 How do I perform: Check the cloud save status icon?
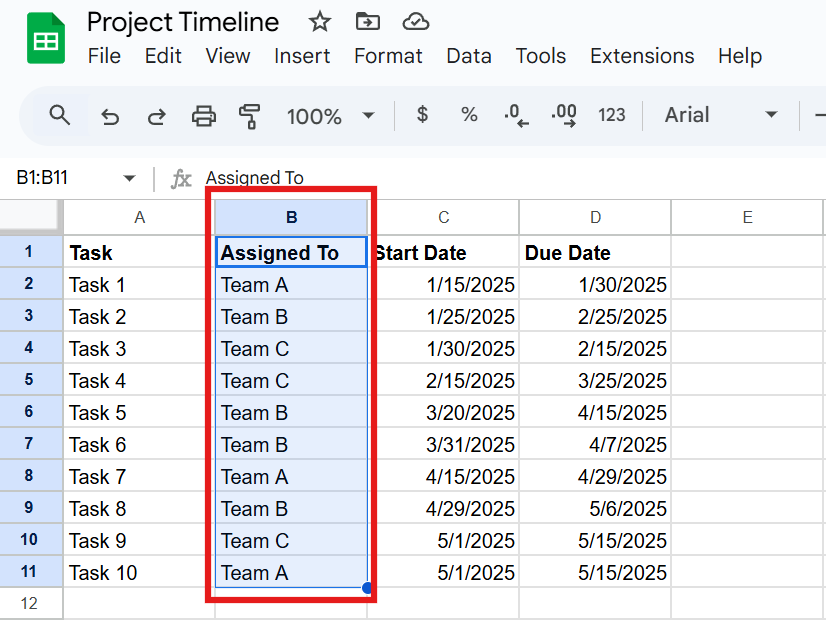(x=415, y=22)
